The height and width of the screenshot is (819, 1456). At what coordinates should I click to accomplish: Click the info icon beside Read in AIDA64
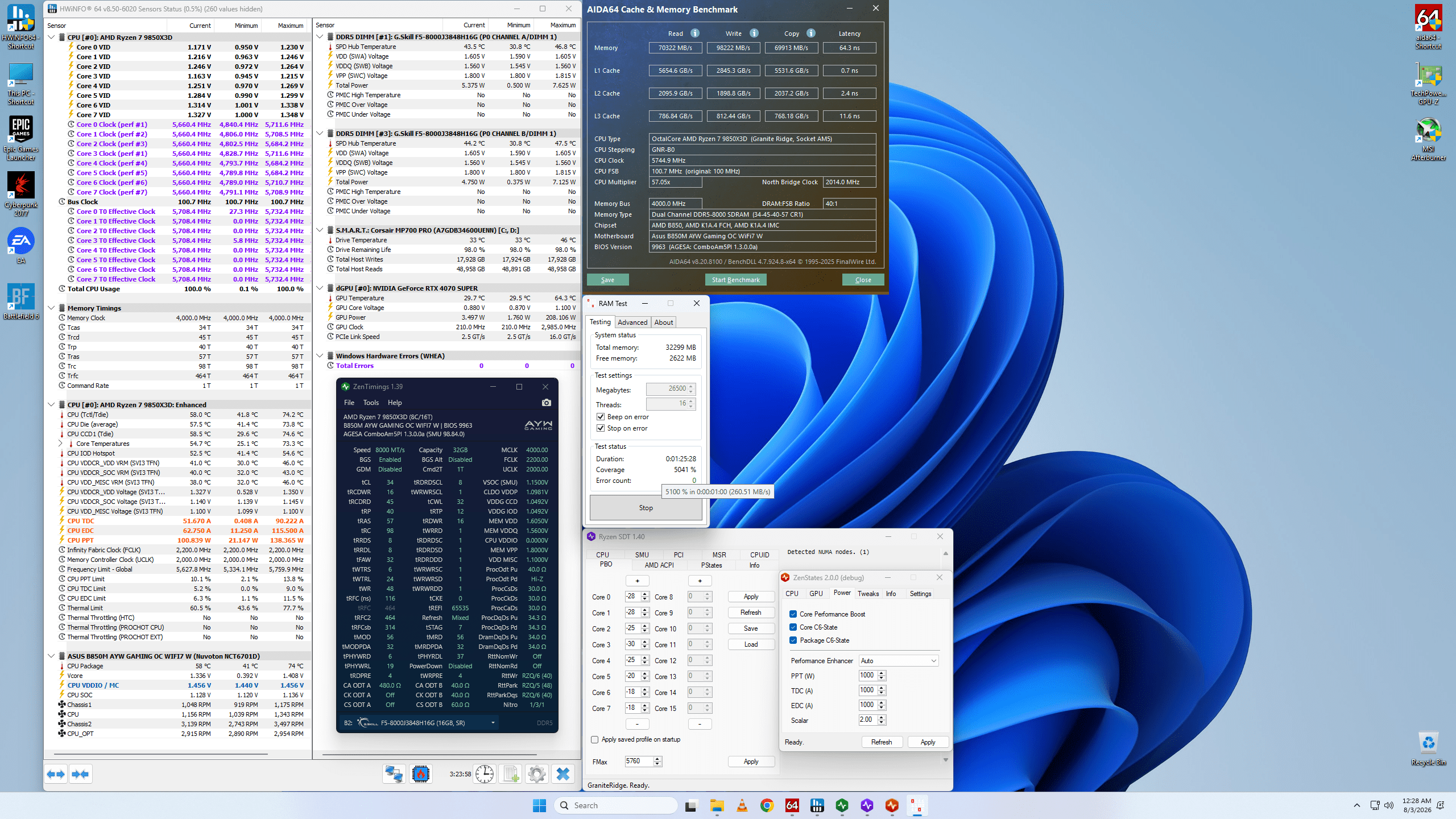point(695,33)
